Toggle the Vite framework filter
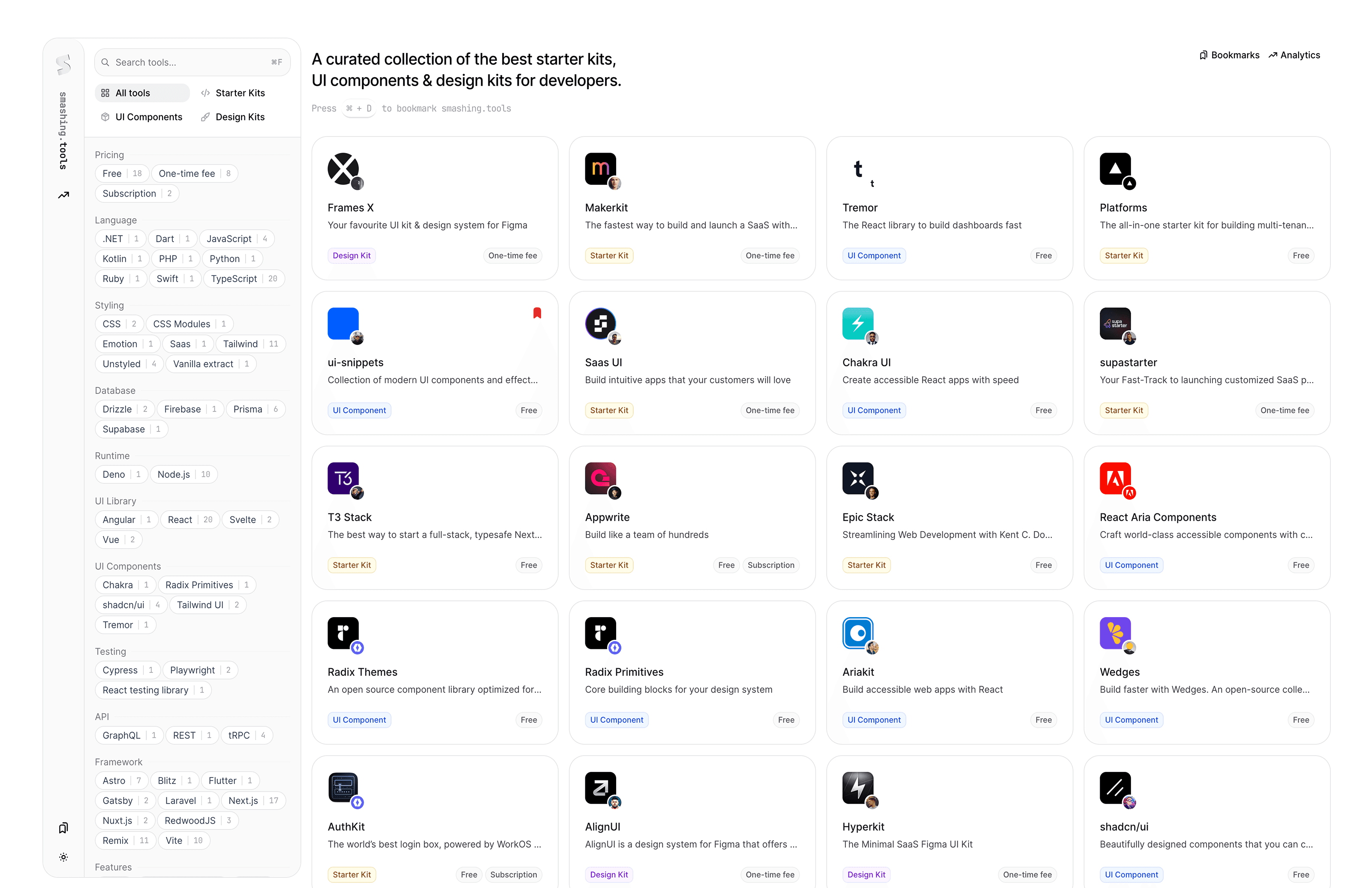Screen dimensions: 1372x888 [184, 841]
